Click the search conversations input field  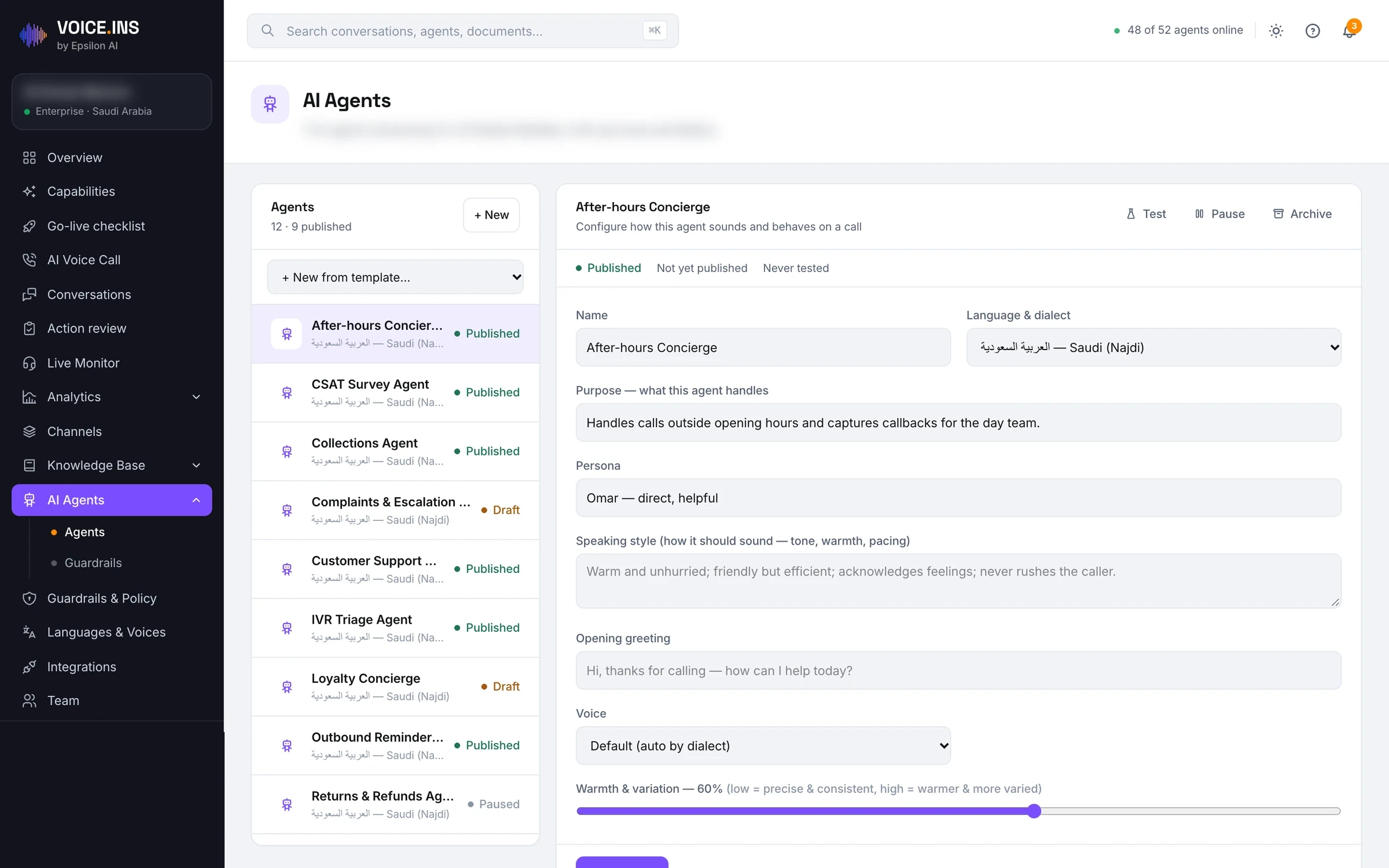coord(462,31)
